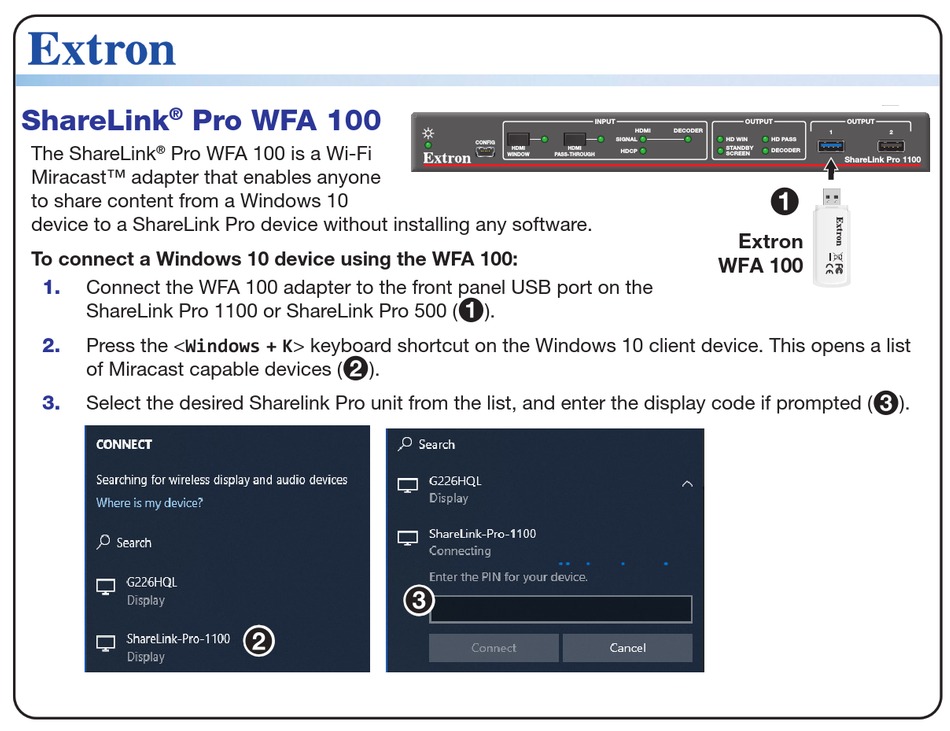Click the power brightness sun icon

428,133
